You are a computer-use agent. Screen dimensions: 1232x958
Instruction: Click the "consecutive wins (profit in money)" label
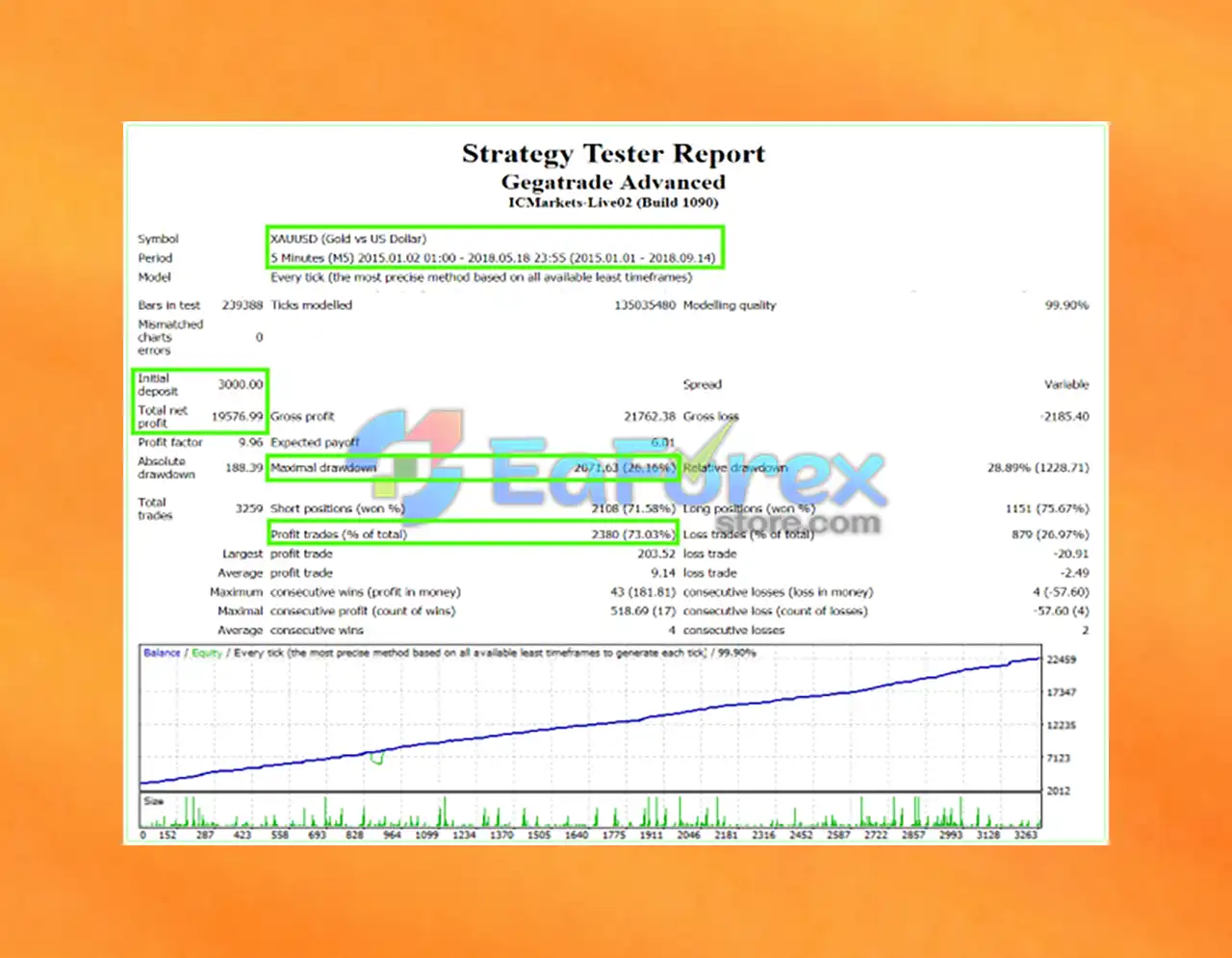(366, 592)
